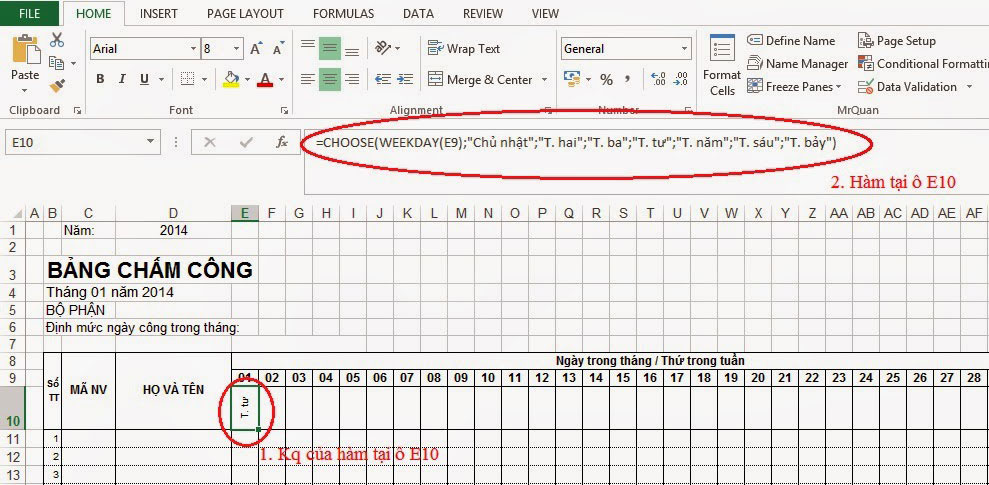Click Data Validation button

(908, 86)
